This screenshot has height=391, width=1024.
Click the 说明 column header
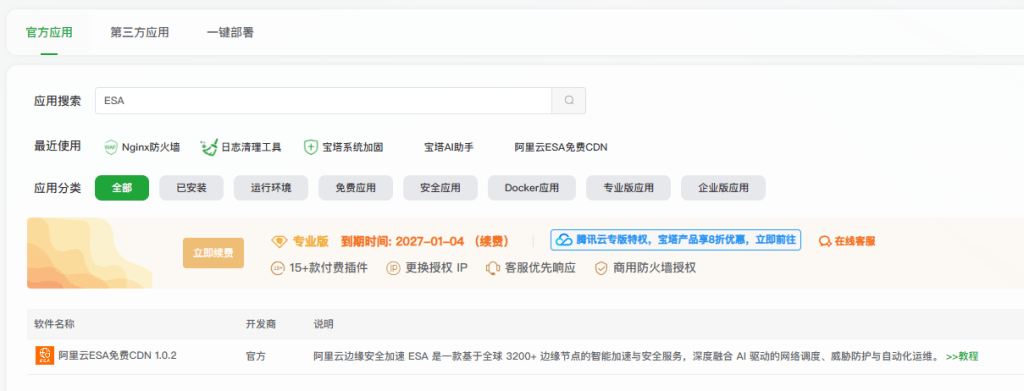[x=323, y=324]
